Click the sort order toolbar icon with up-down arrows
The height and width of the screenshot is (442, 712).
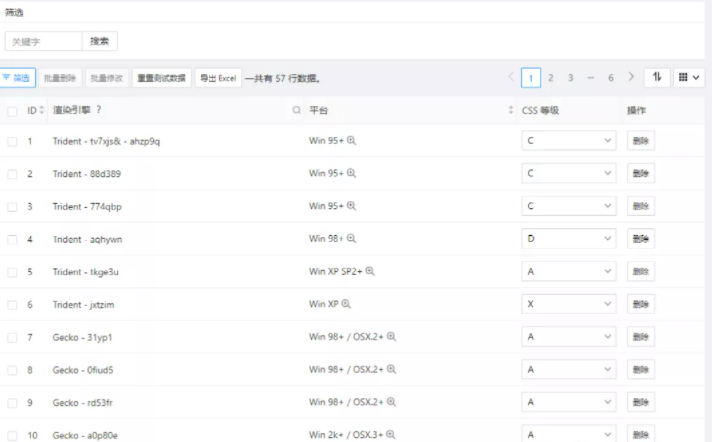pos(657,77)
